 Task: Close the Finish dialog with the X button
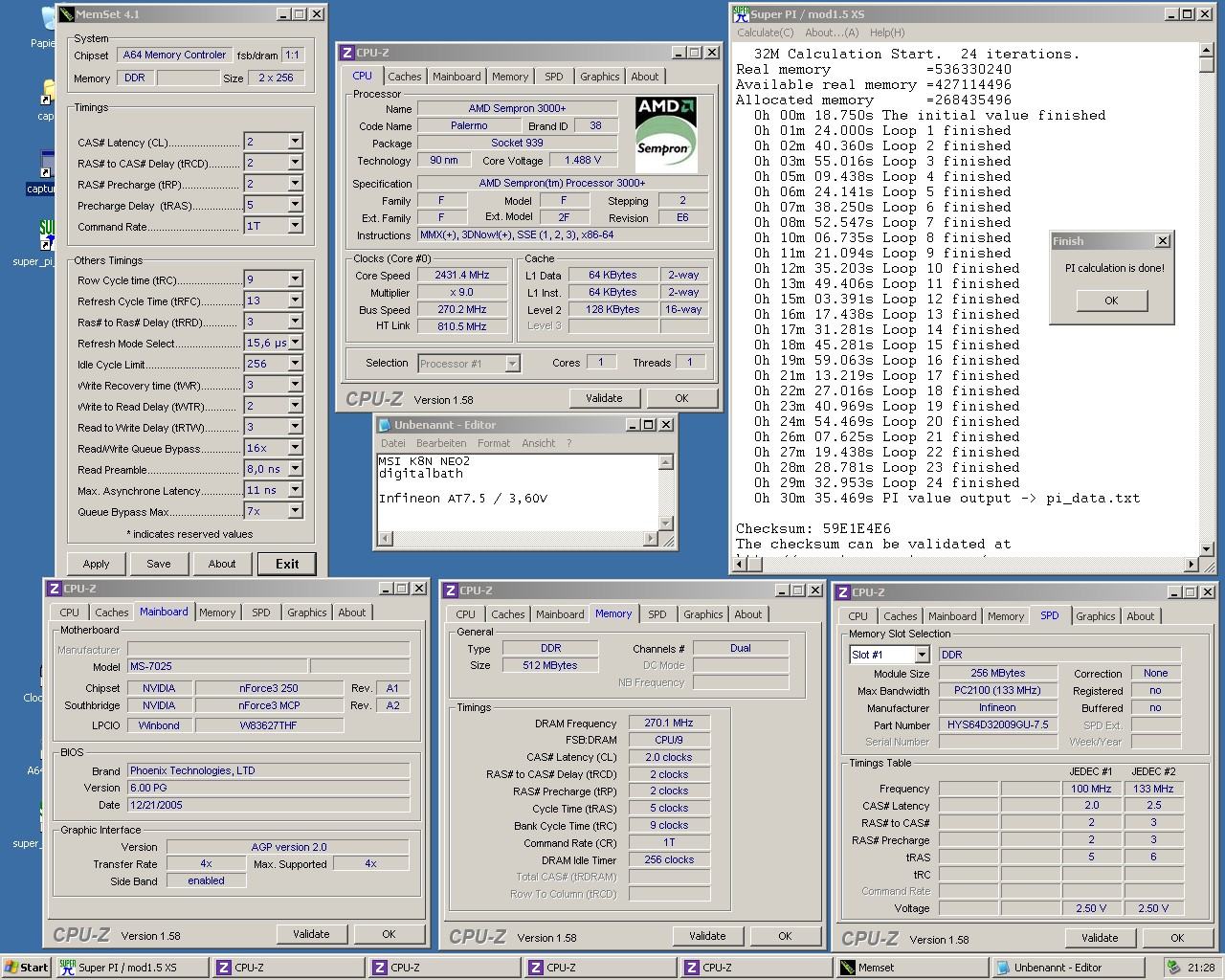1162,241
